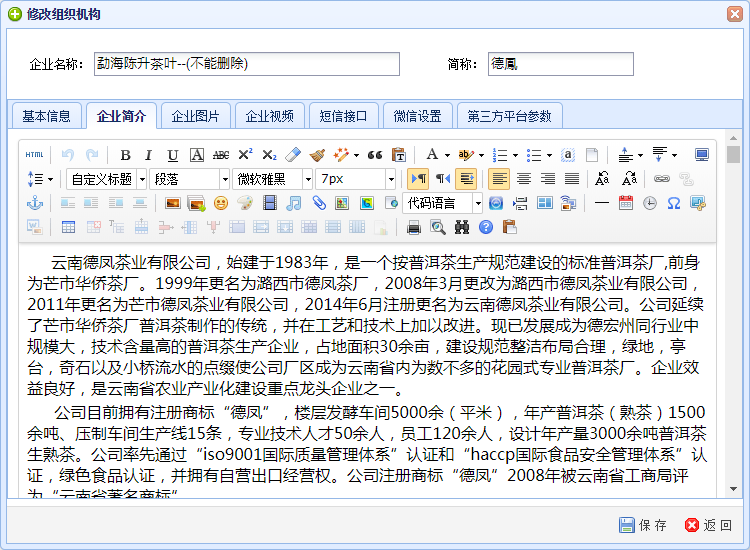Switch to the 第三方平台参数 tab
Viewport: 750px width, 550px height.
click(509, 116)
